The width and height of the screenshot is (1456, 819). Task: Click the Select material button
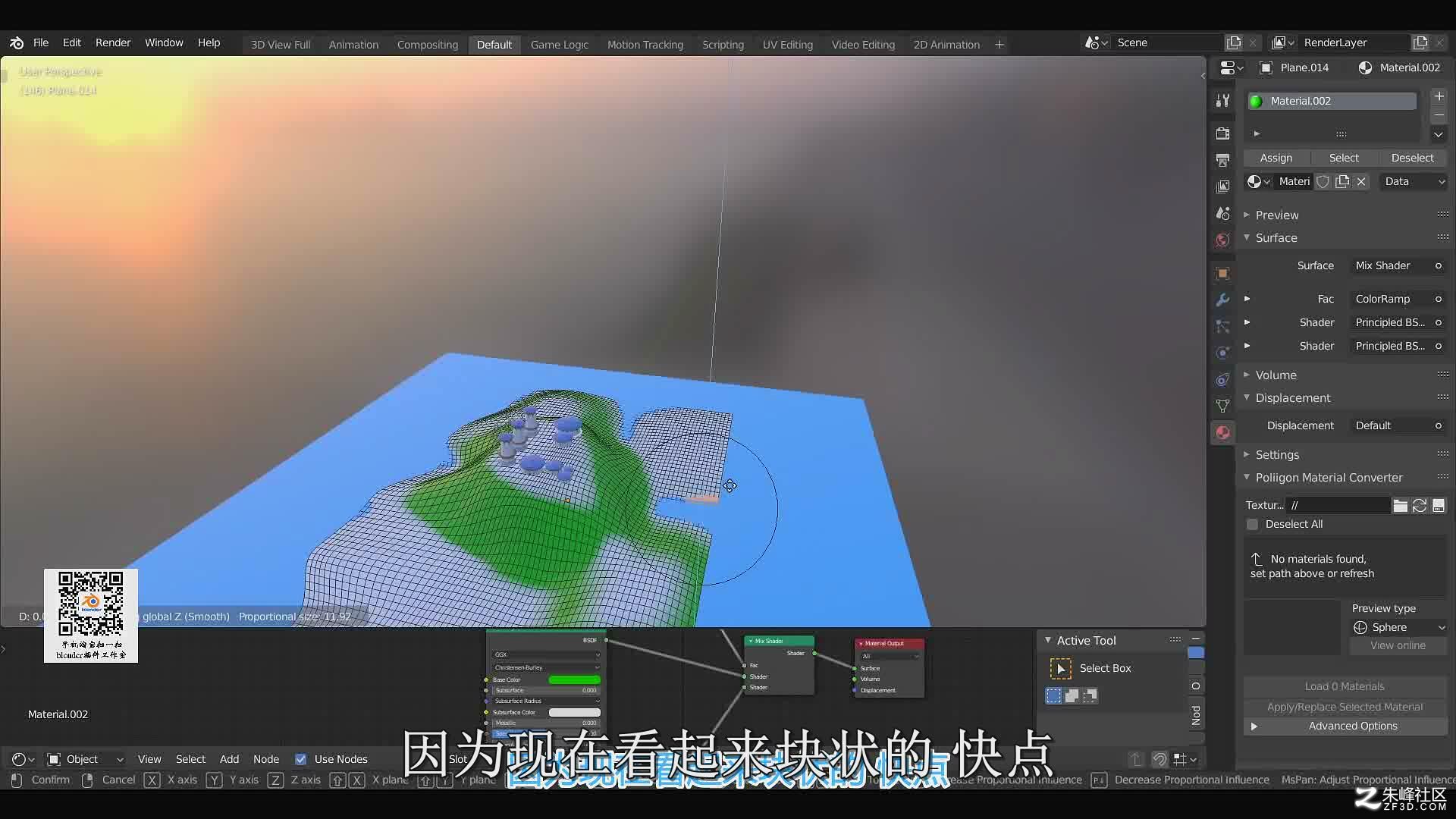point(1344,158)
